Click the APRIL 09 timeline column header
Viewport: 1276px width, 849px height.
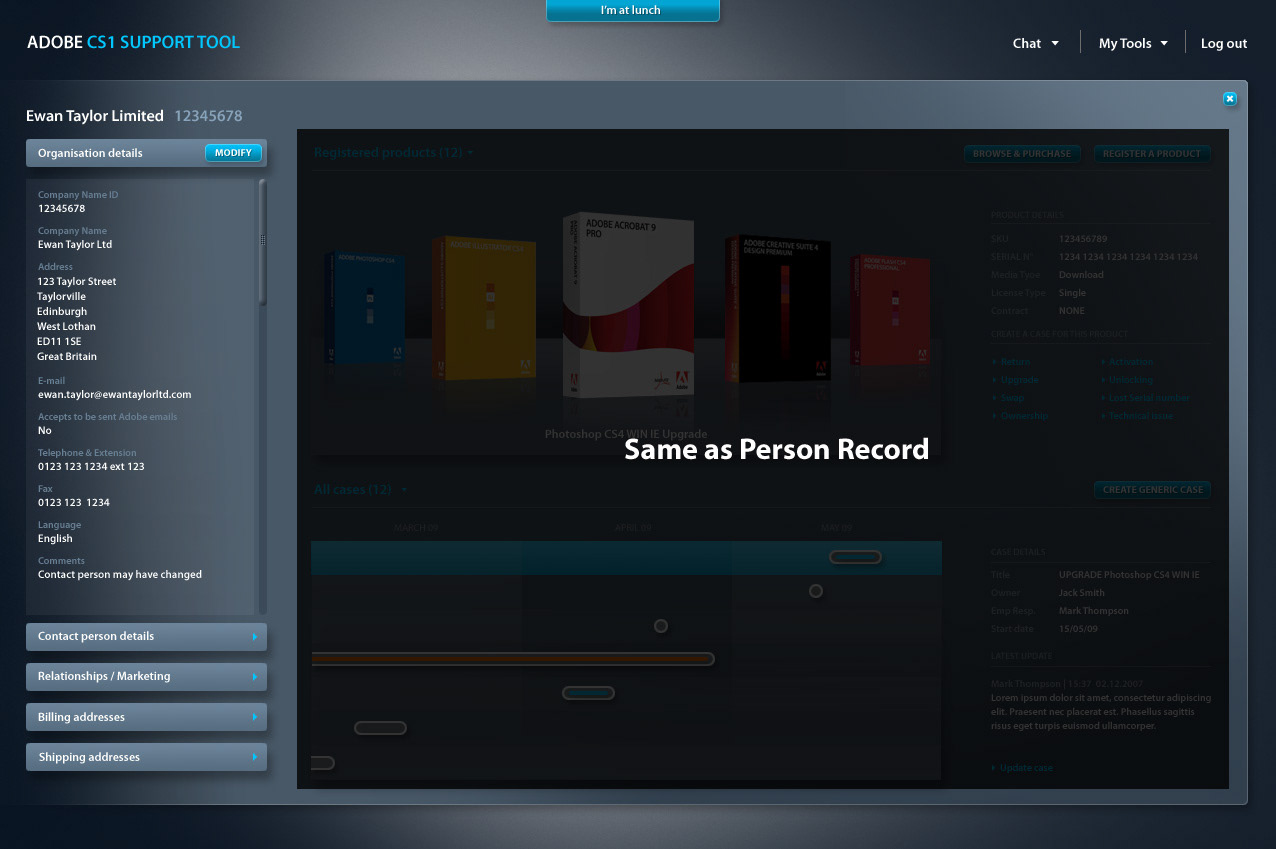633,527
